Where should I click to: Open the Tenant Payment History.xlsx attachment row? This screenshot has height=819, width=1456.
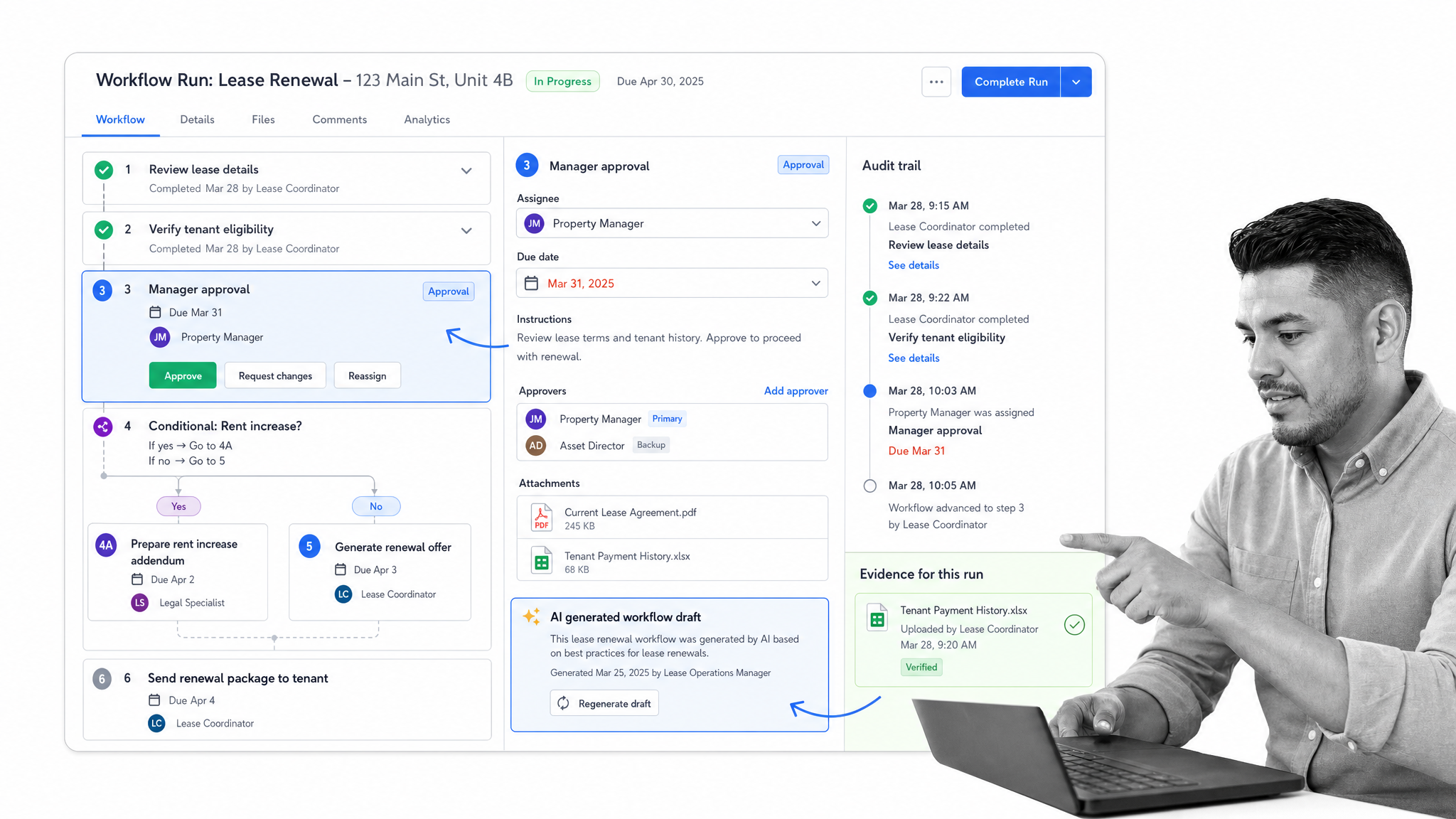(672, 560)
